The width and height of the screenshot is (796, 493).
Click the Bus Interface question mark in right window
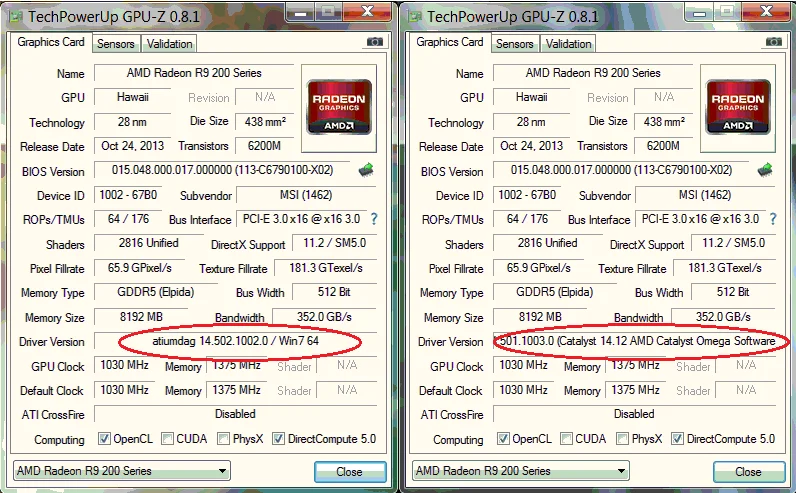773,219
